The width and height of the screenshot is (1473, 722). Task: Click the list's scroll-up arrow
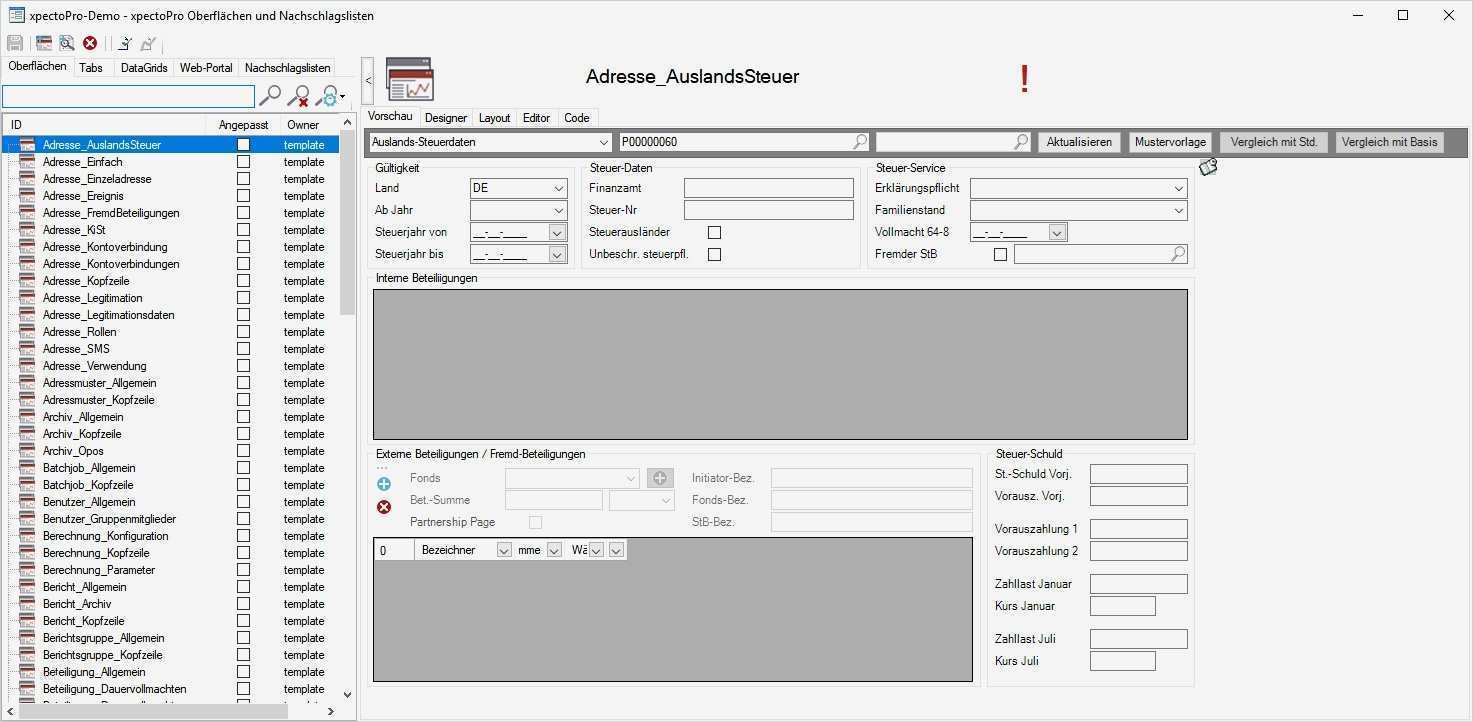[347, 123]
